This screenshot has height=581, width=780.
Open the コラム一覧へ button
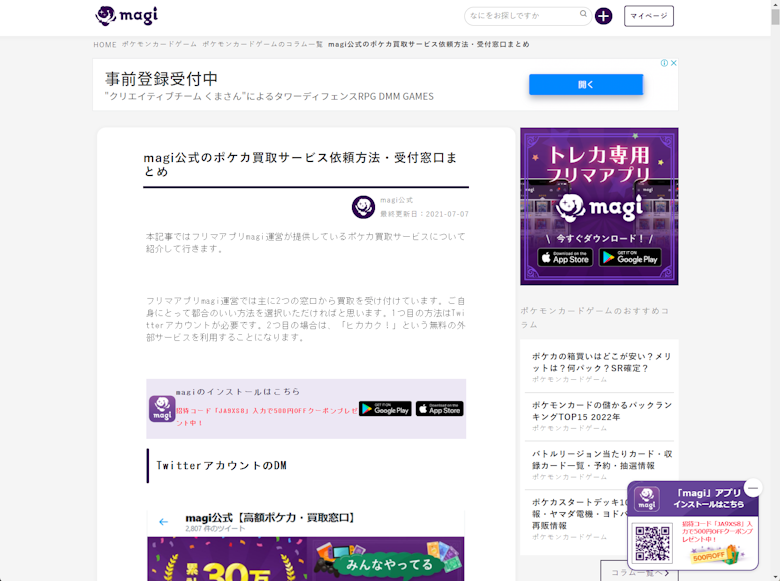click(639, 573)
